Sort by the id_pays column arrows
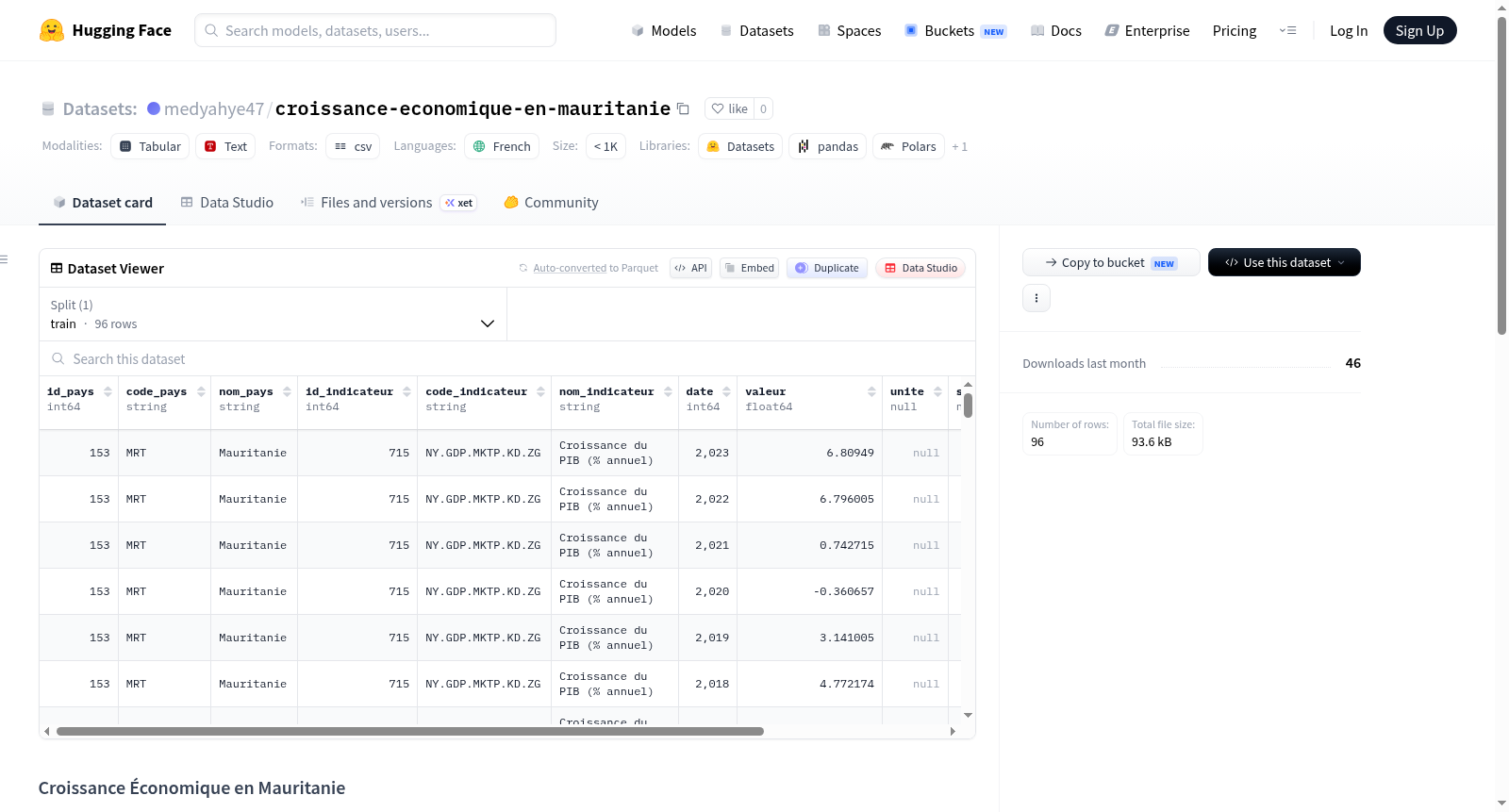The height and width of the screenshot is (812, 1509). (x=108, y=391)
